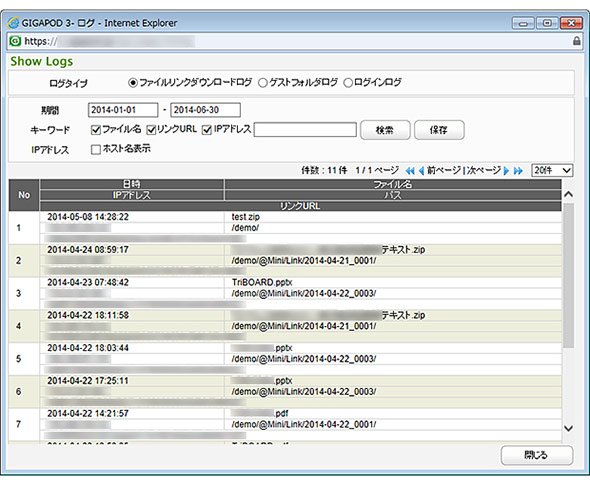
Task: Open the 20件 results-per-page dropdown
Action: click(552, 170)
